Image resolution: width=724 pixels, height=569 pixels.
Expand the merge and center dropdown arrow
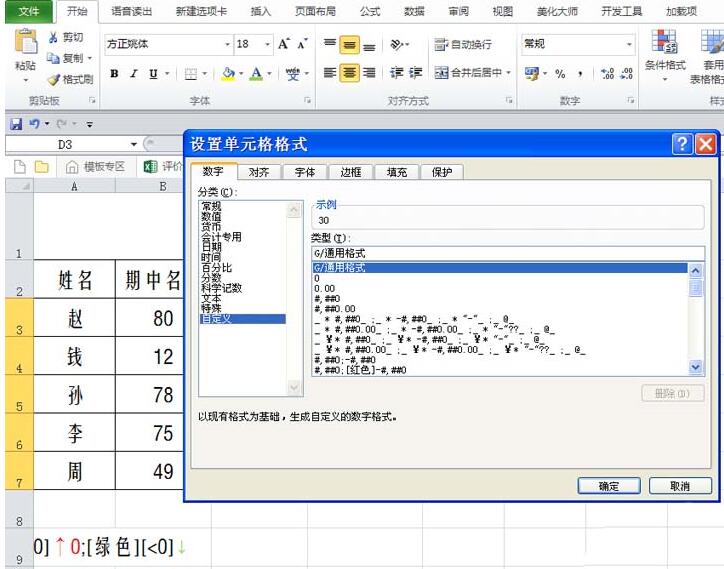click(508, 73)
